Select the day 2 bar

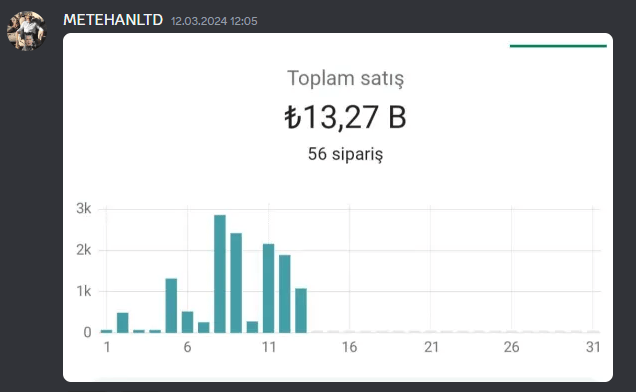pos(122,323)
